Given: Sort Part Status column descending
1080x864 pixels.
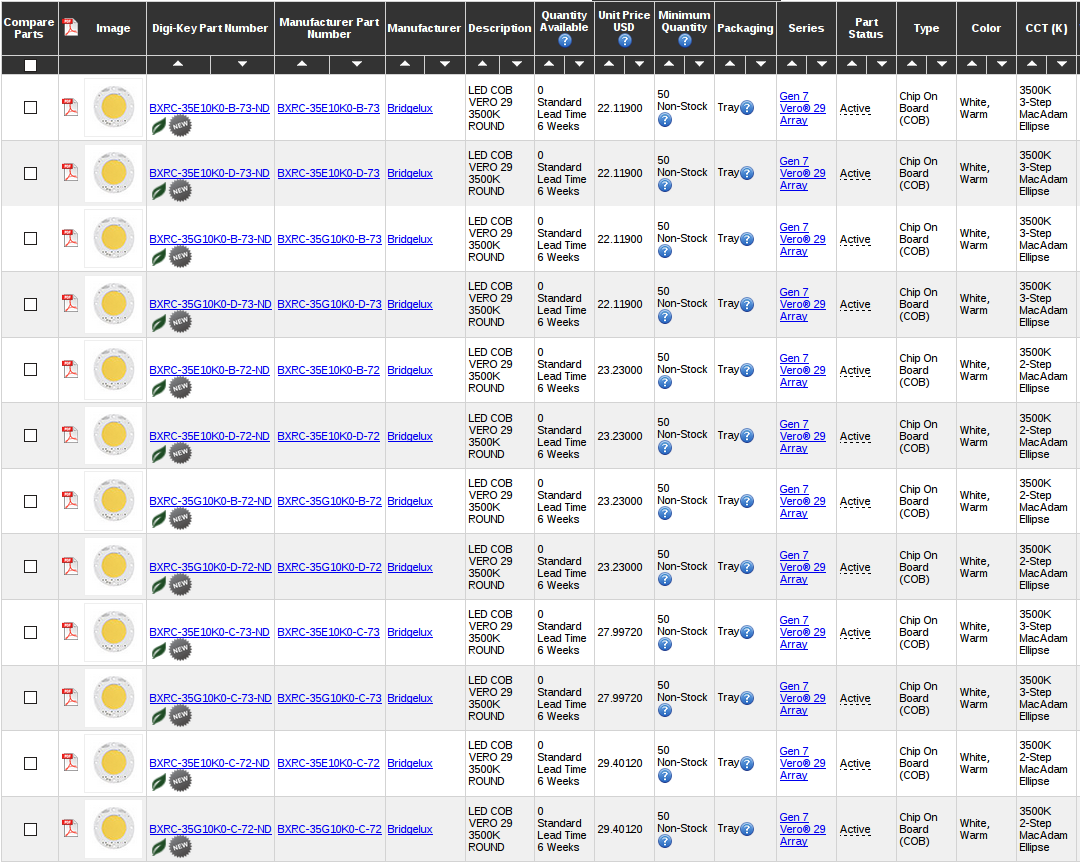Looking at the screenshot, I should click(x=881, y=64).
